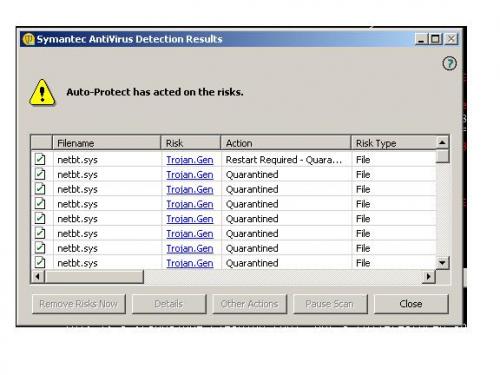The width and height of the screenshot is (500, 375).
Task: Open the Other Actions button
Action: pos(249,304)
